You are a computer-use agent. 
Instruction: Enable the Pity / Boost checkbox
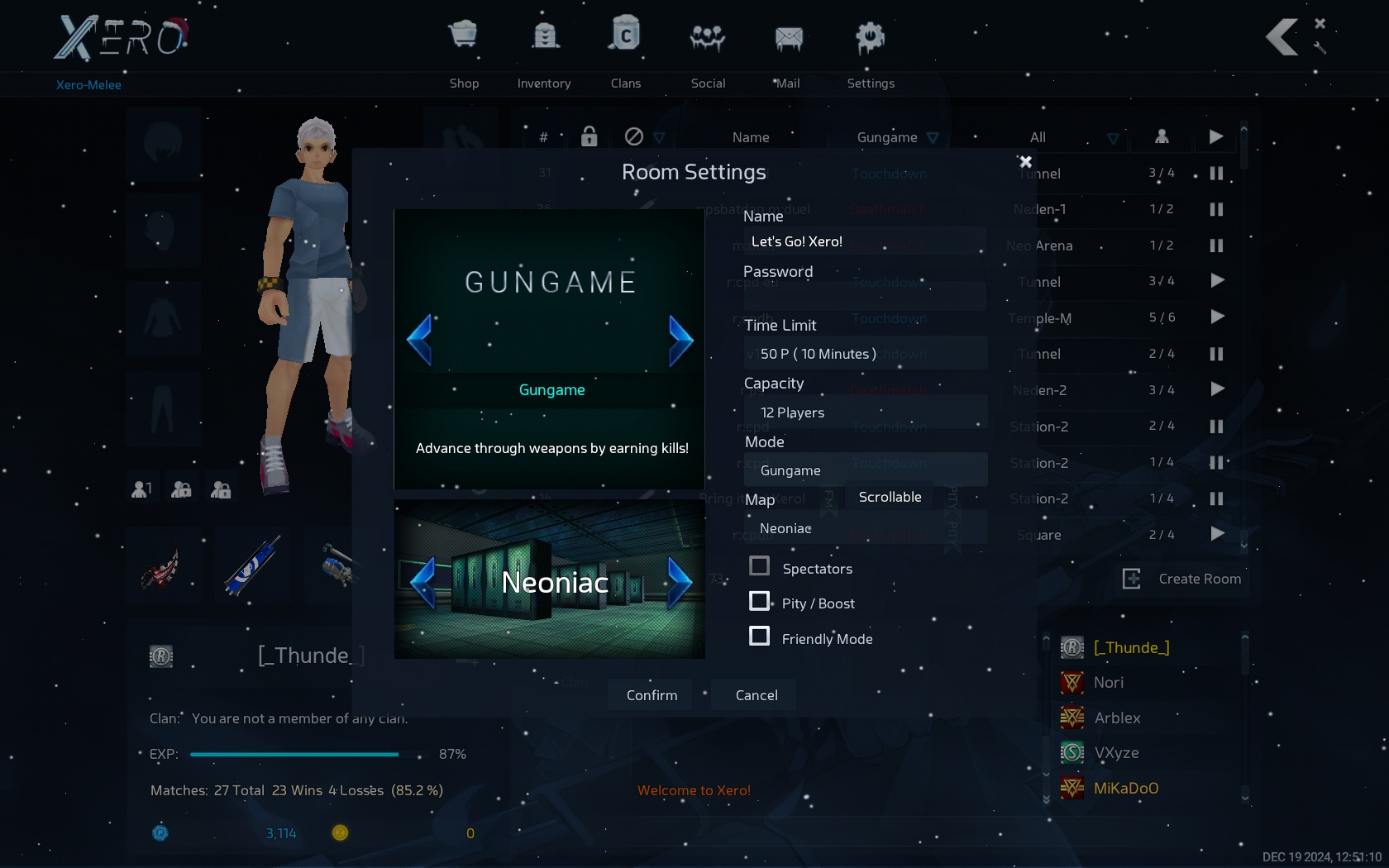[759, 601]
